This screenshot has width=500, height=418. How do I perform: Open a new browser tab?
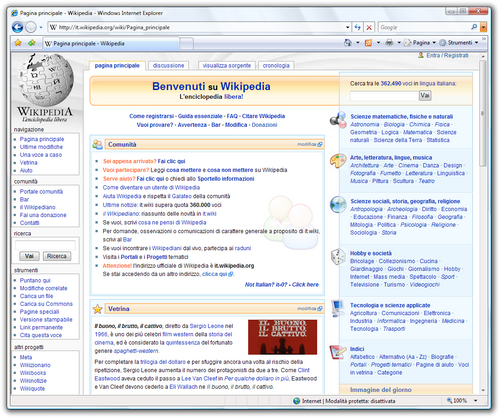pyautogui.click(x=187, y=43)
